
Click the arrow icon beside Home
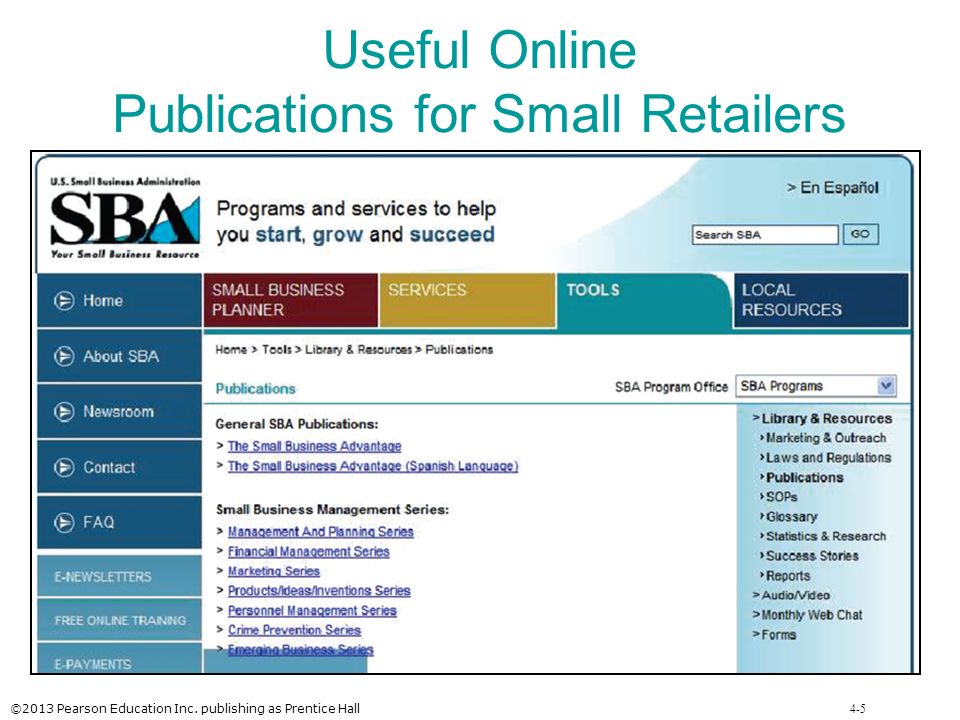pyautogui.click(x=64, y=301)
